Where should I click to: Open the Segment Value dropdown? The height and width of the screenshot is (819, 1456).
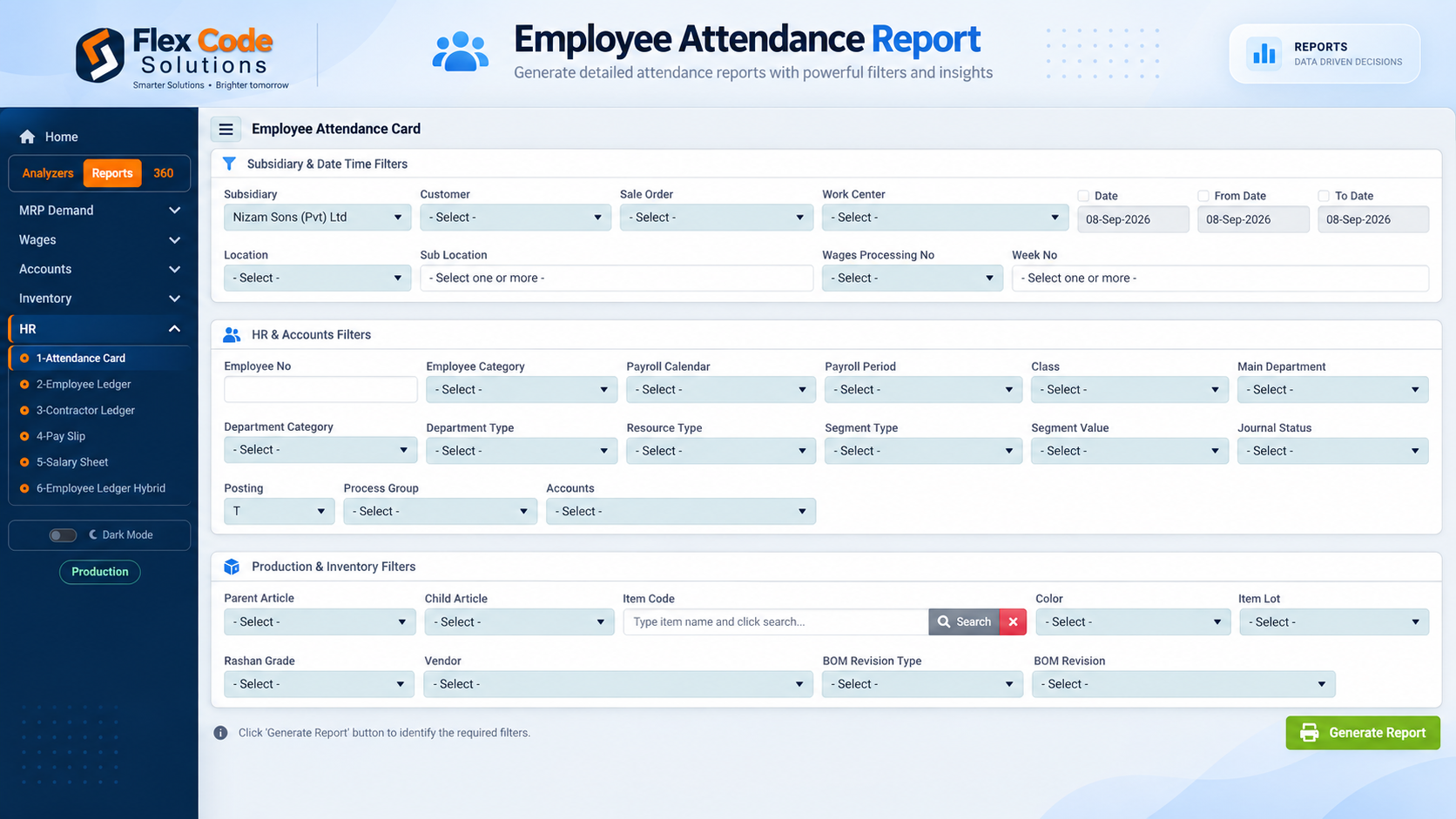tap(1129, 451)
